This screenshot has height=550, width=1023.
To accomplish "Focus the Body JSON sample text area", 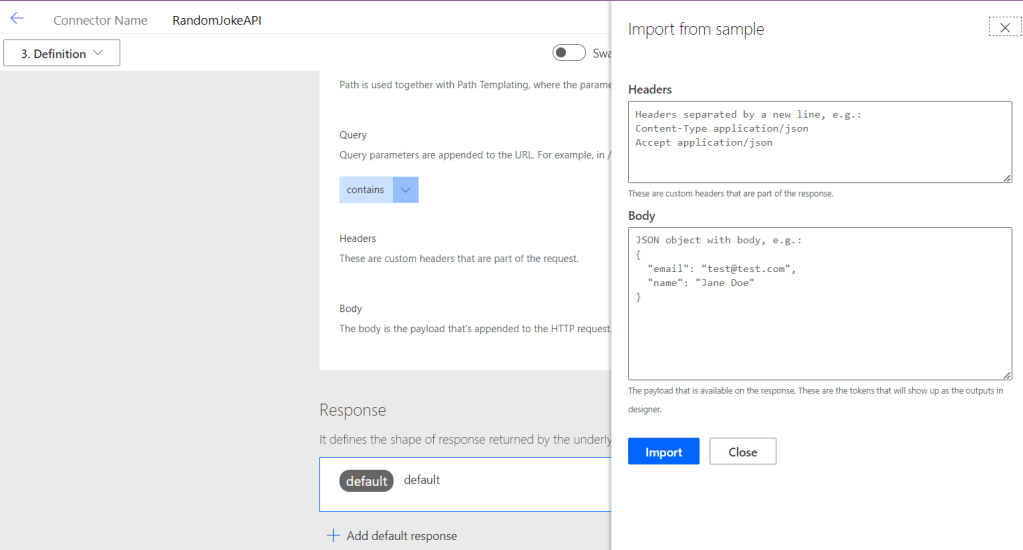I will (820, 303).
